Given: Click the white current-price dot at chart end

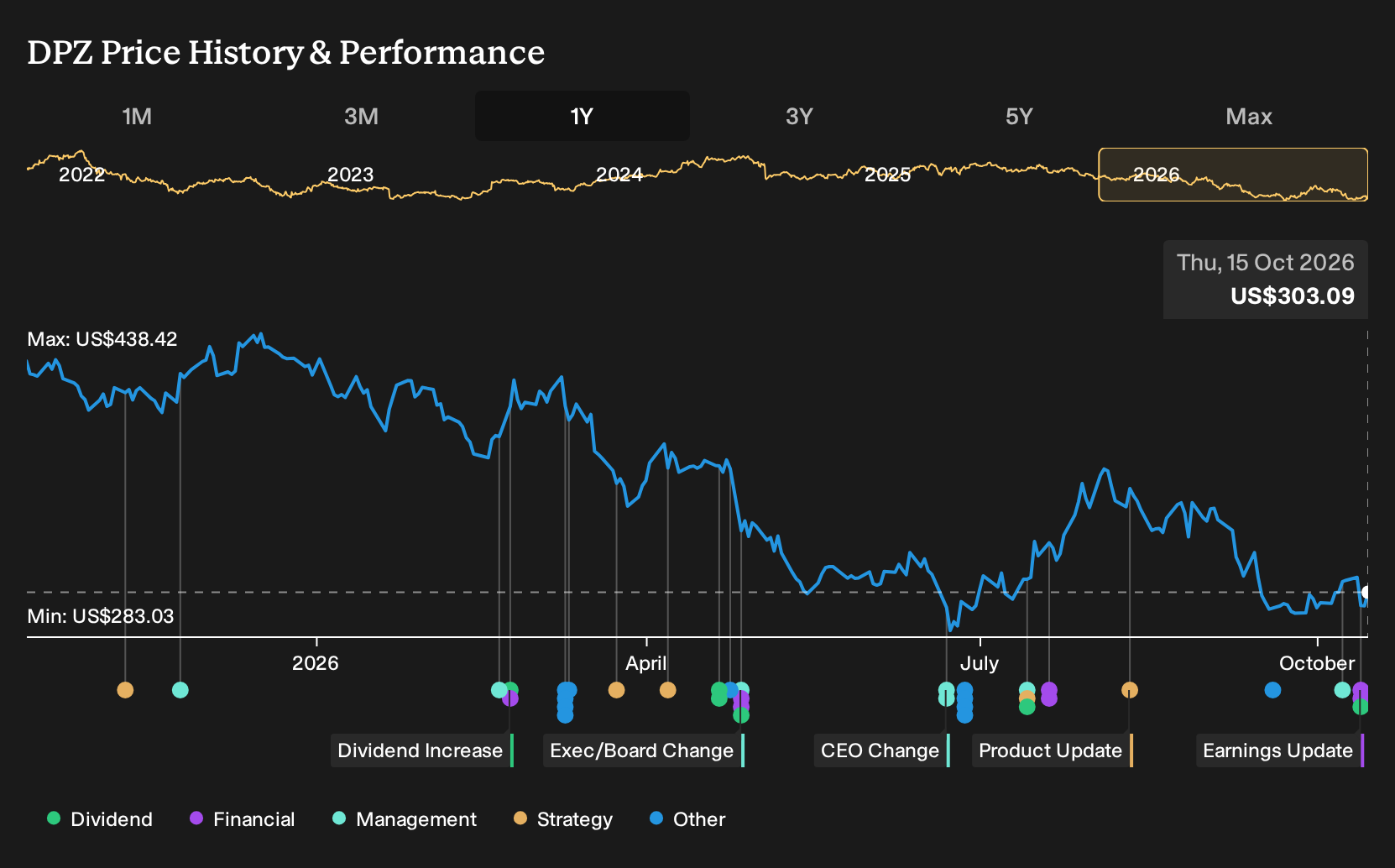Looking at the screenshot, I should tap(1366, 593).
